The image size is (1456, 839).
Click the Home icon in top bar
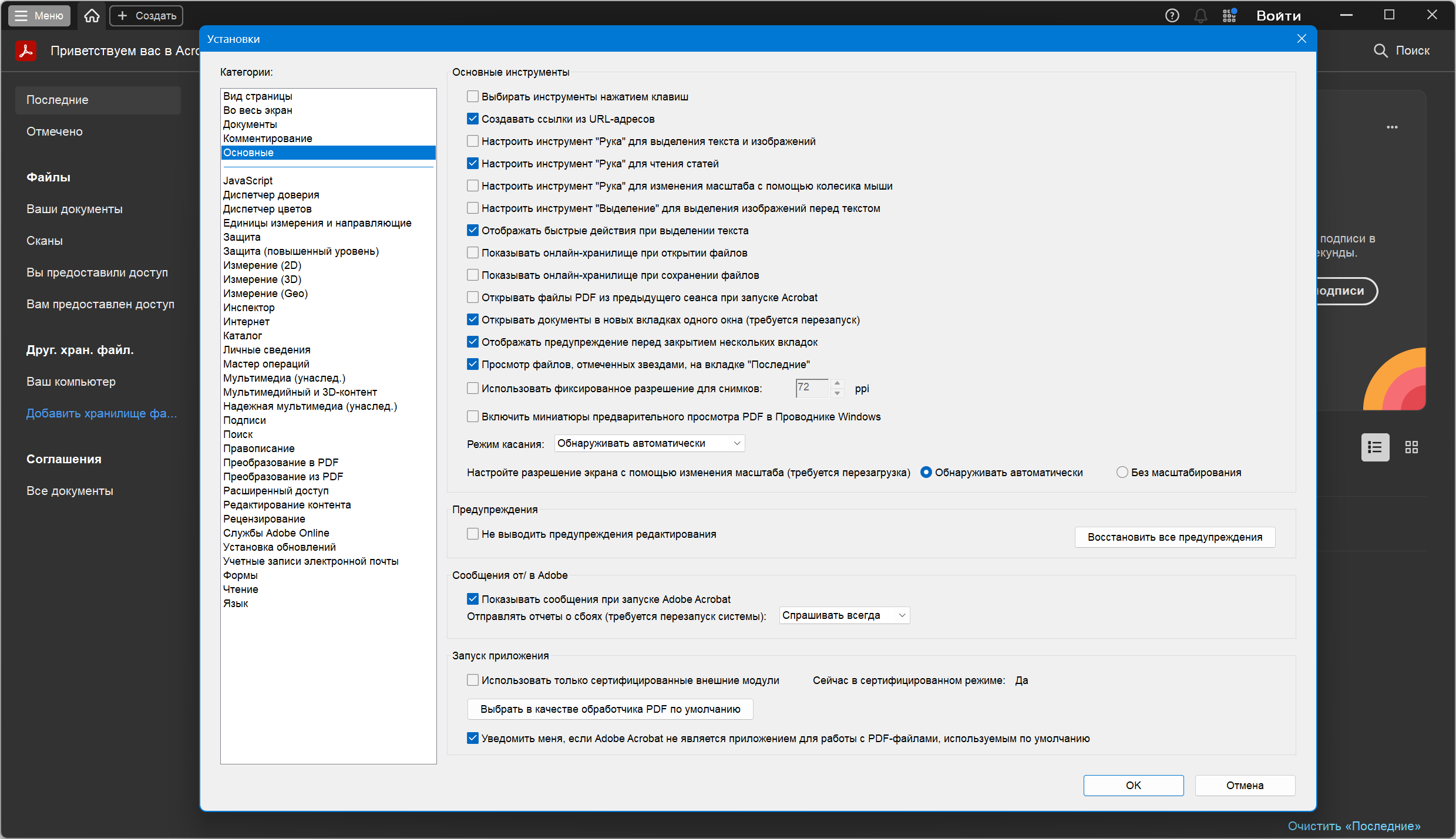pyautogui.click(x=92, y=16)
